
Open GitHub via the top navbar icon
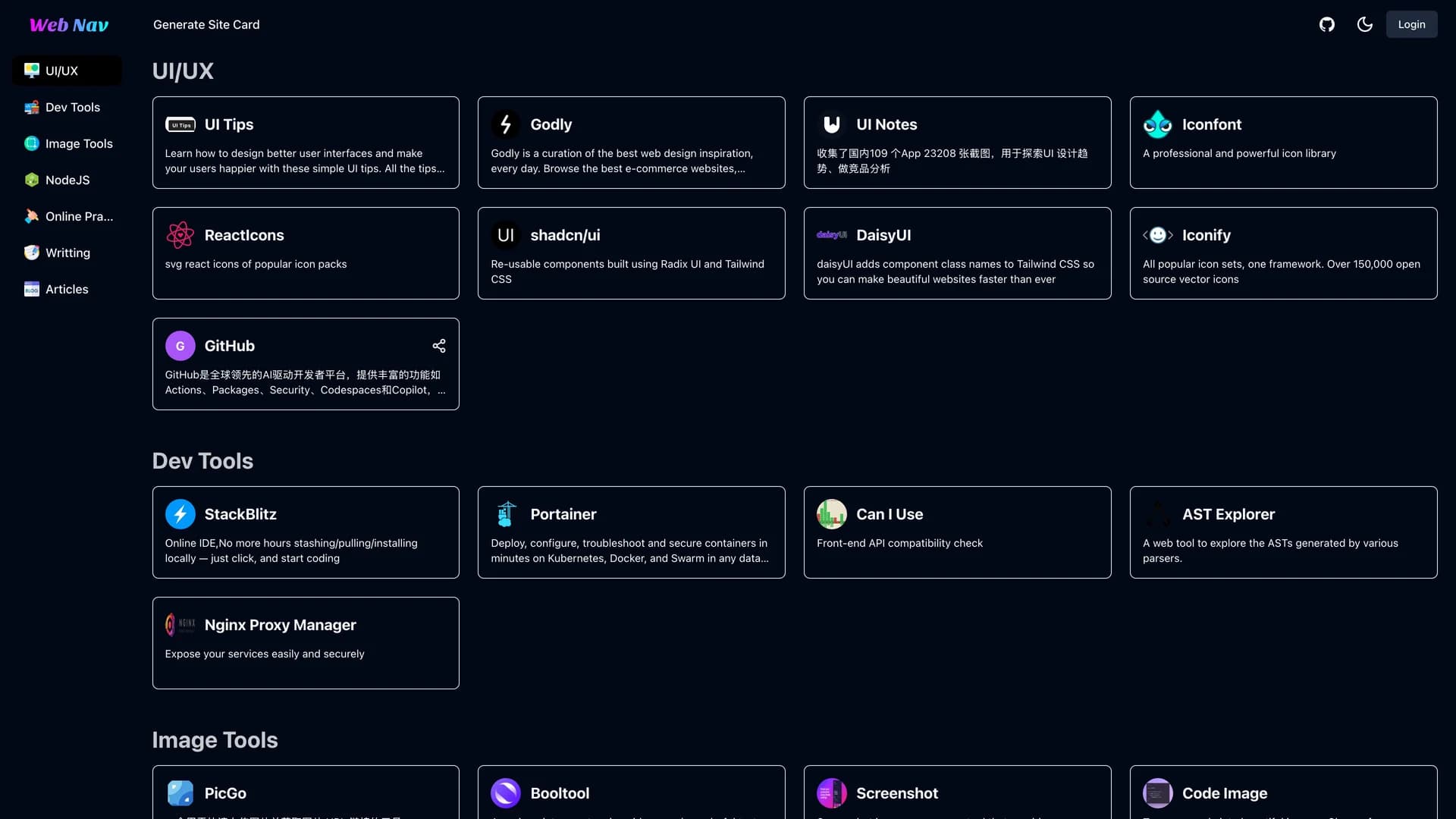1327,24
